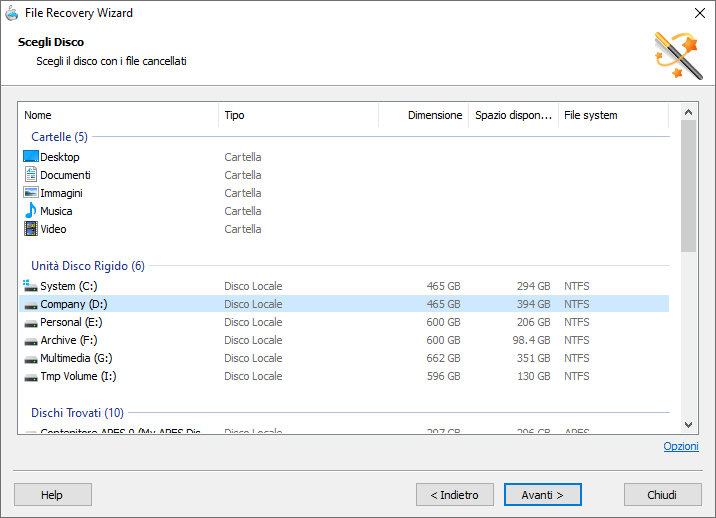Select the Desktop folder name

[x=60, y=157]
